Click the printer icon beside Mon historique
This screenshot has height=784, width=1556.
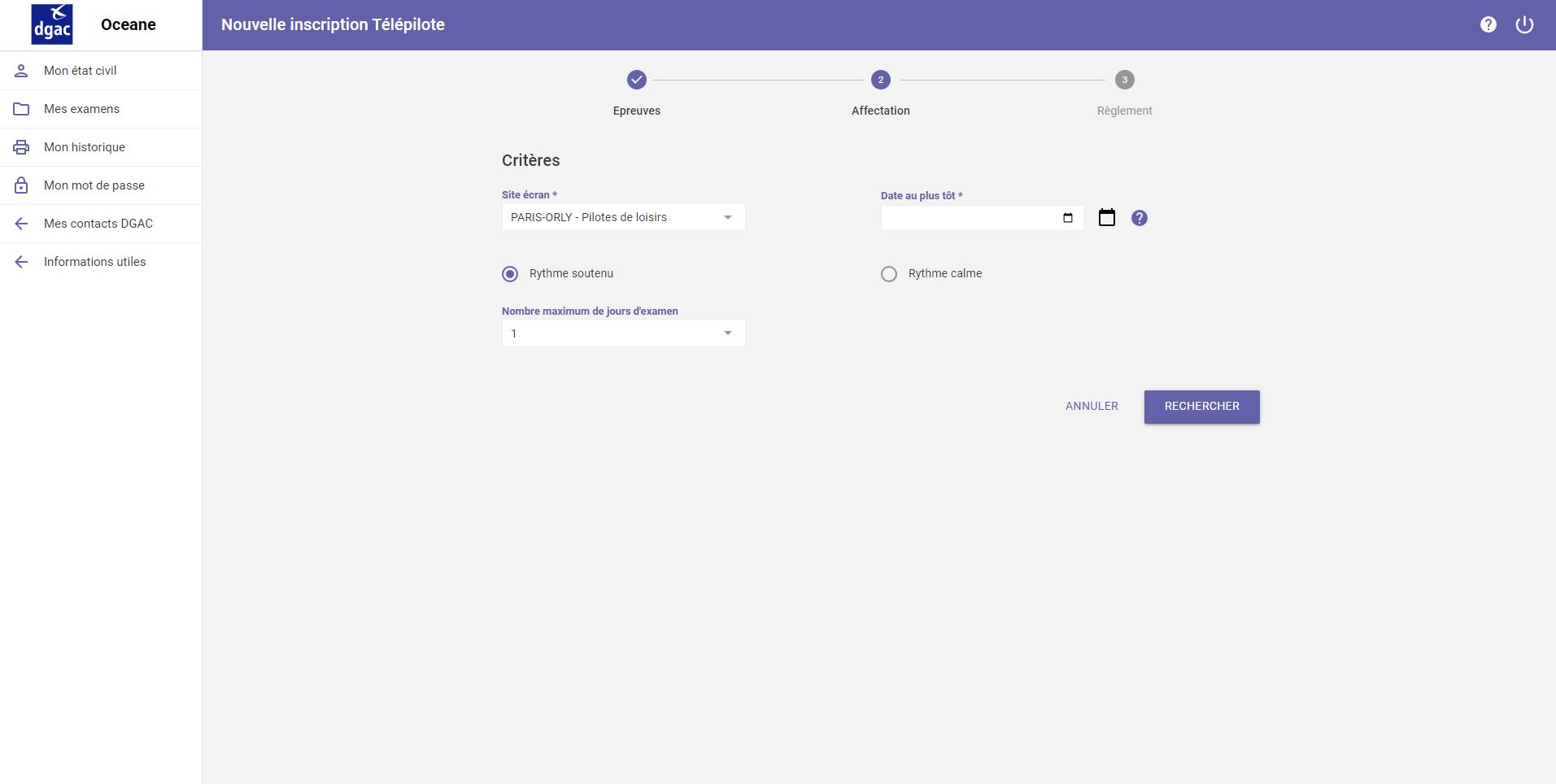click(x=21, y=147)
